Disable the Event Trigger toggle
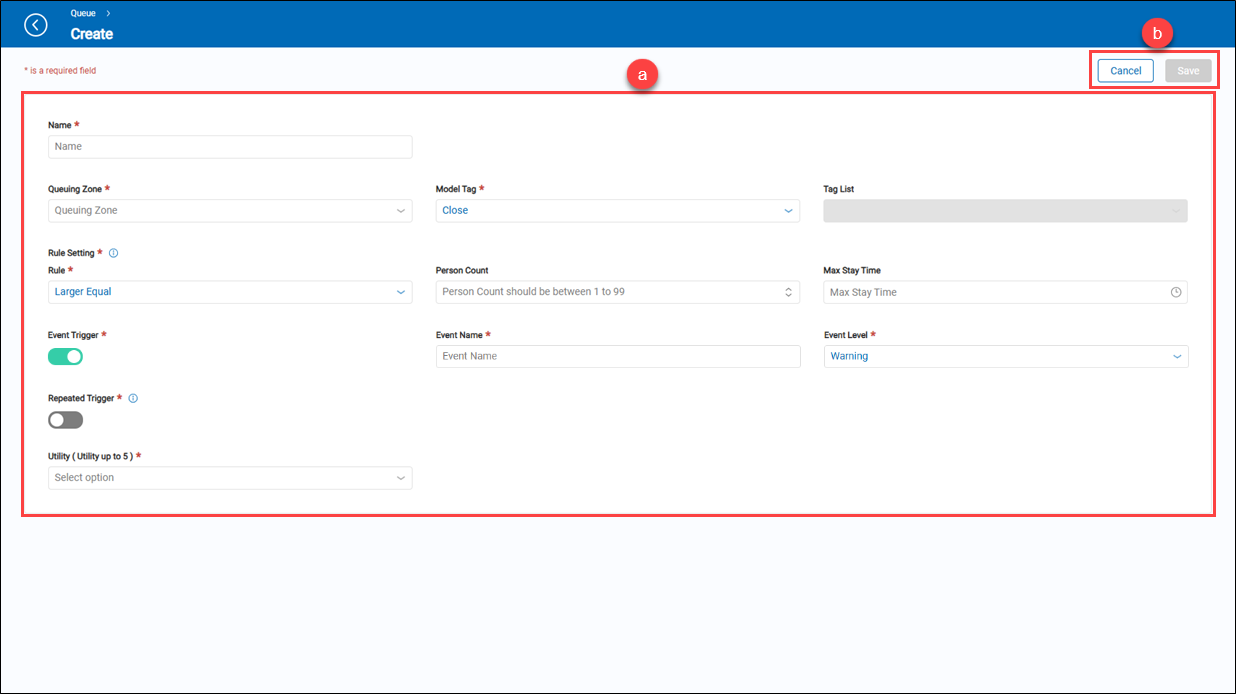The image size is (1236, 694). pyautogui.click(x=66, y=356)
